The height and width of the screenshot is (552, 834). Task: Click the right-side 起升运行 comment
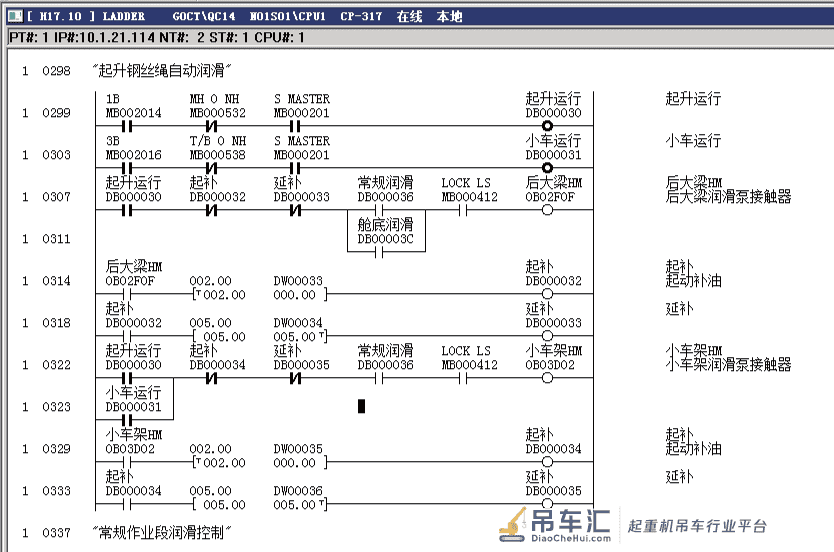(693, 98)
